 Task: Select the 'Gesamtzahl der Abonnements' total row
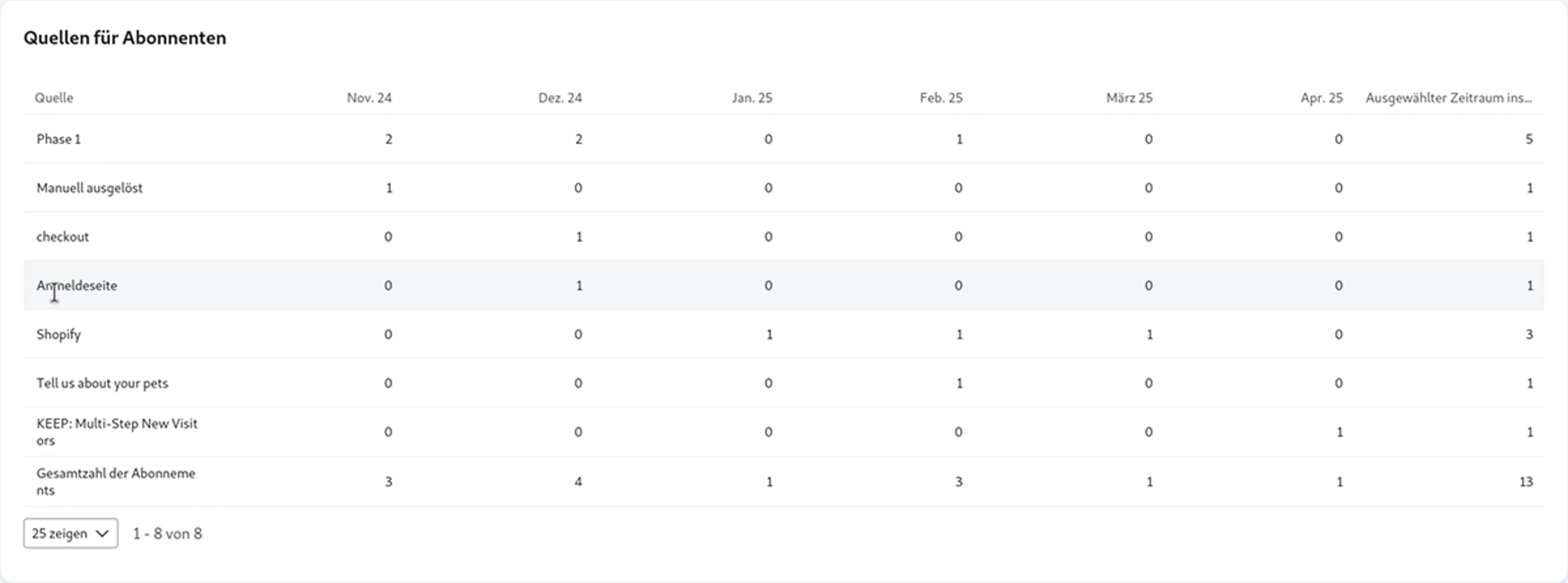tap(784, 481)
